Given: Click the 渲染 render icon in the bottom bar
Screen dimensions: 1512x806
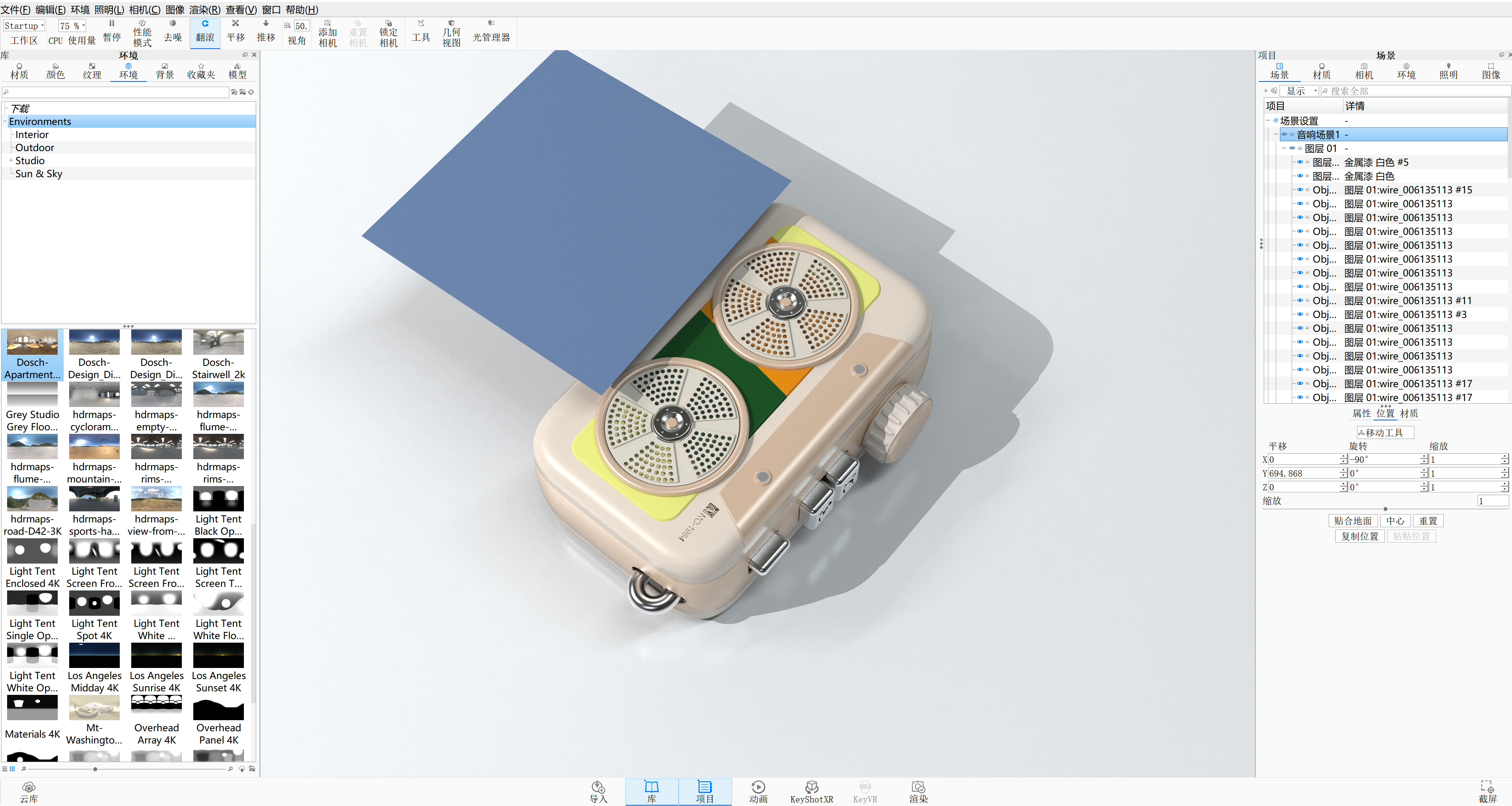Looking at the screenshot, I should tap(918, 791).
